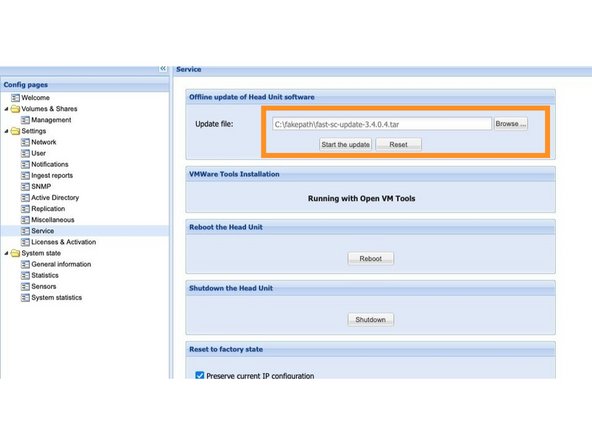Click the Browse button for update file
Screen dimensions: 592x444
click(x=511, y=124)
